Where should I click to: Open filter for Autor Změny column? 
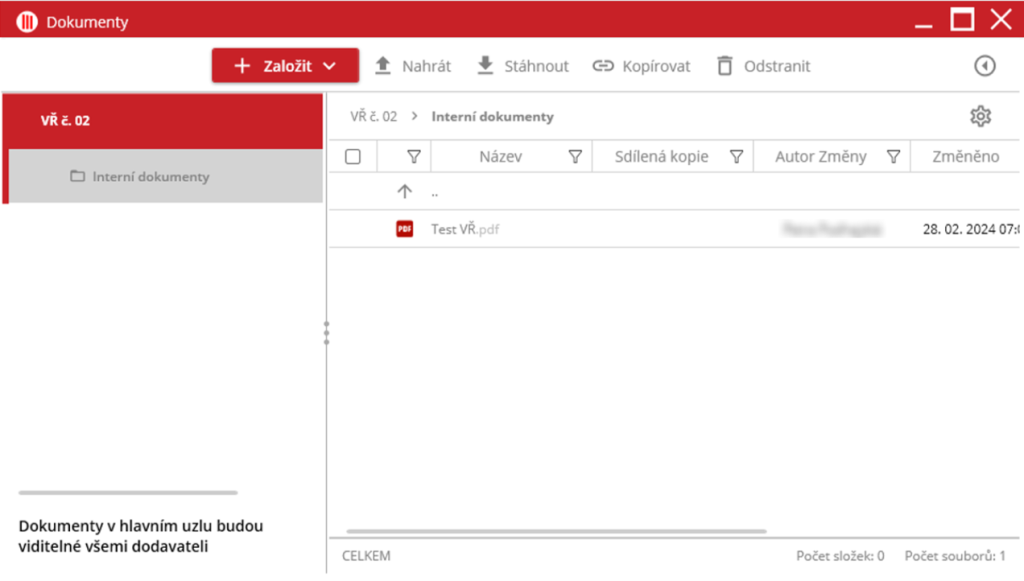pos(894,157)
